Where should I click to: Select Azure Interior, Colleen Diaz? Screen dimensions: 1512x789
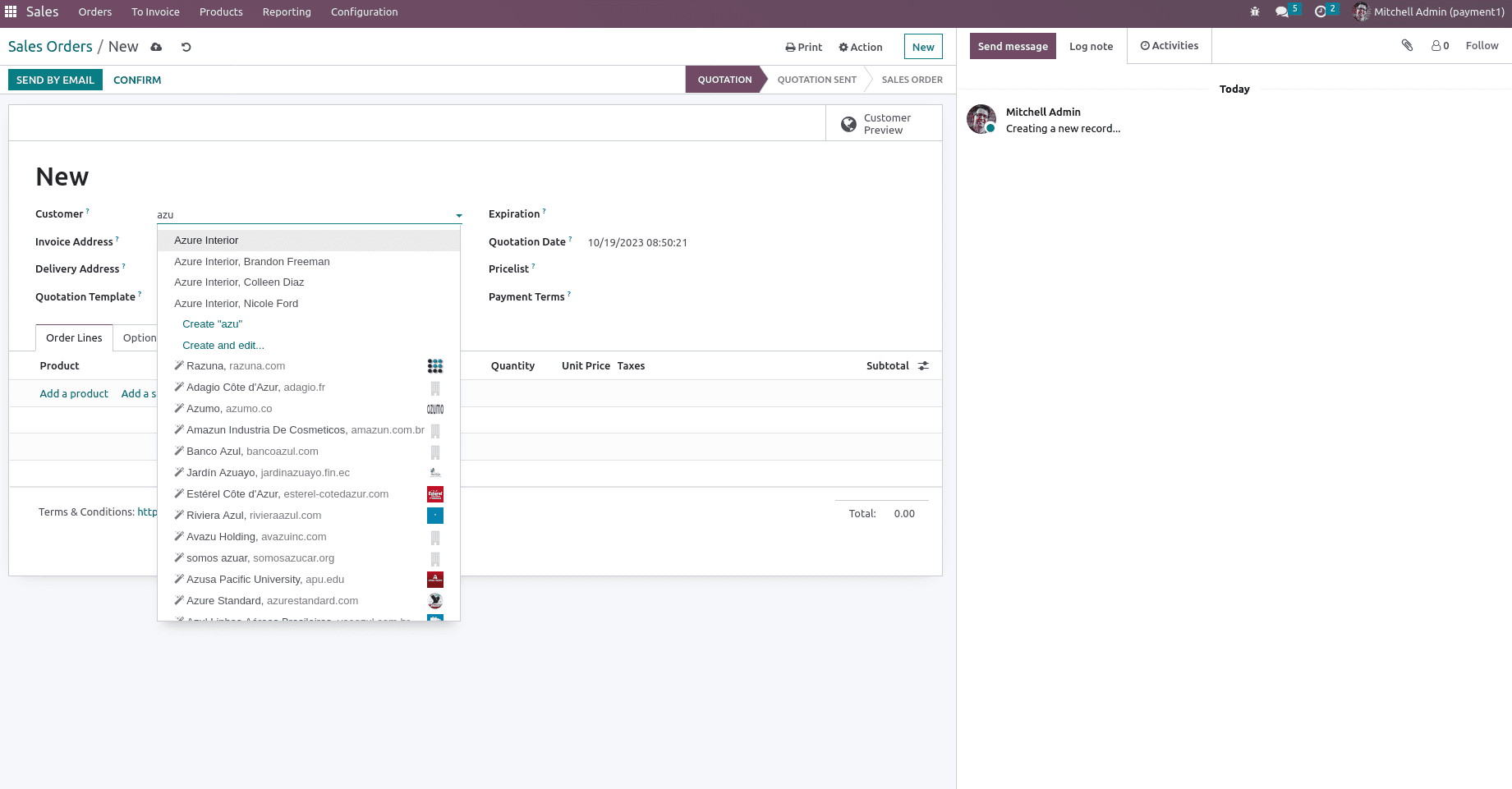309,282
